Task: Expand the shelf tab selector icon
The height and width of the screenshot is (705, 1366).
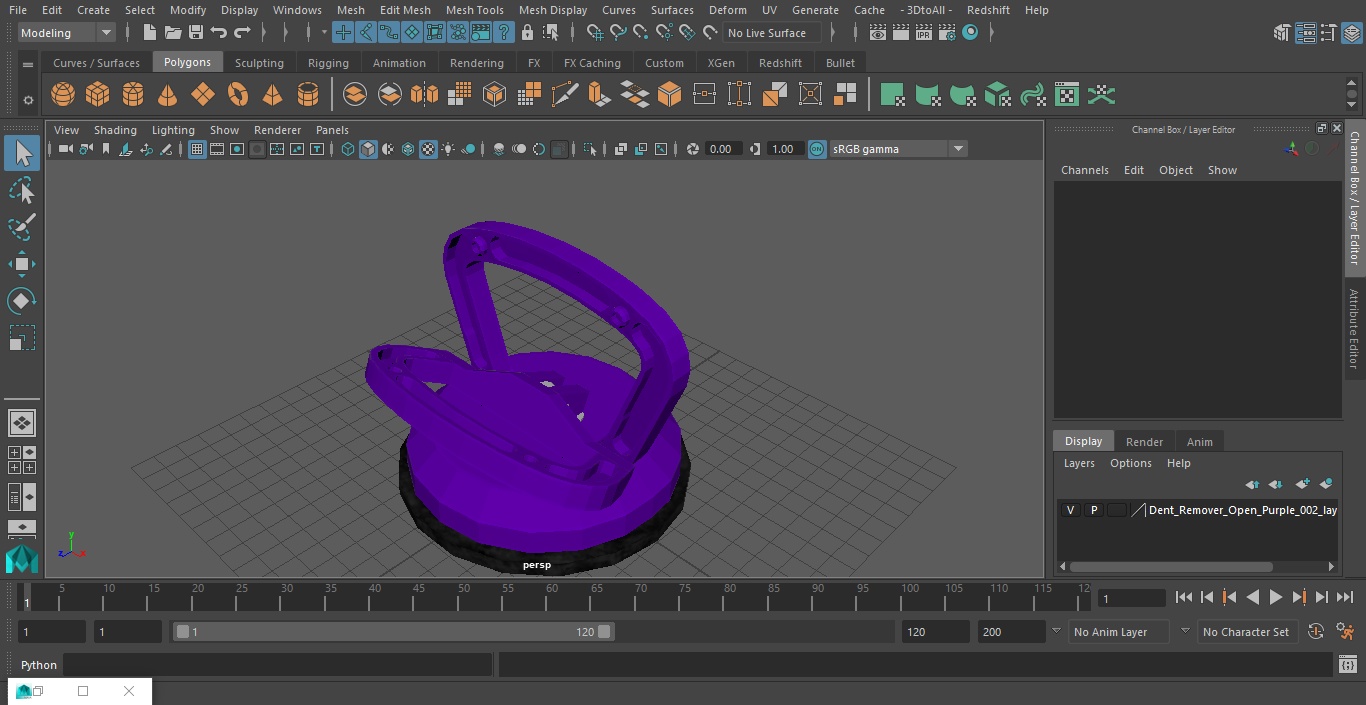Action: point(27,64)
